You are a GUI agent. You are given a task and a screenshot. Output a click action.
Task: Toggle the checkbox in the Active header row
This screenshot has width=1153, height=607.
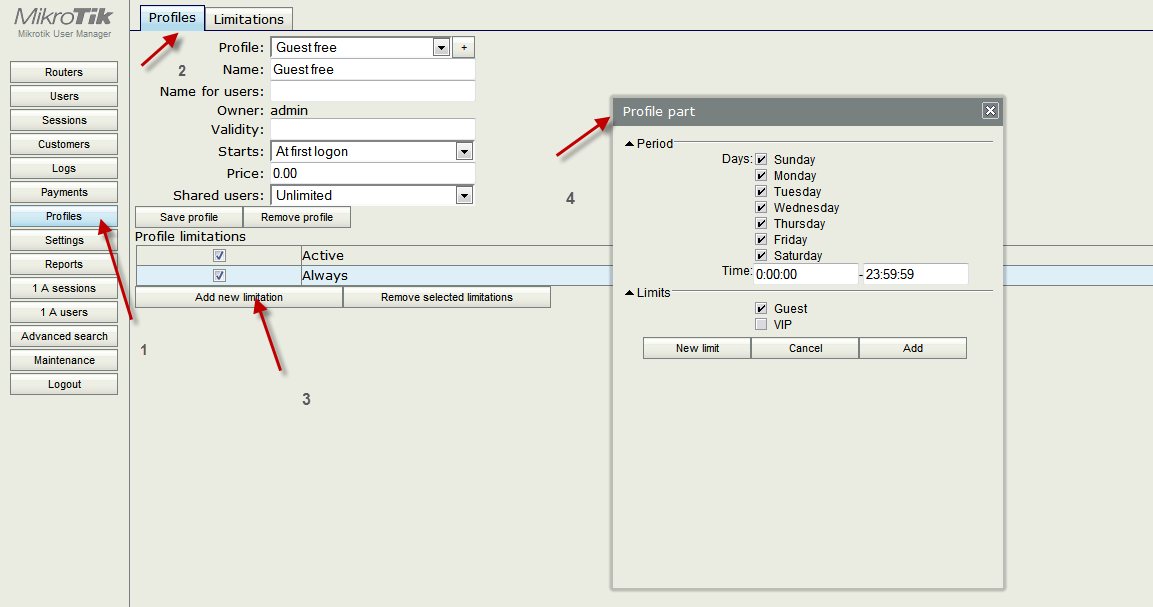click(219, 255)
